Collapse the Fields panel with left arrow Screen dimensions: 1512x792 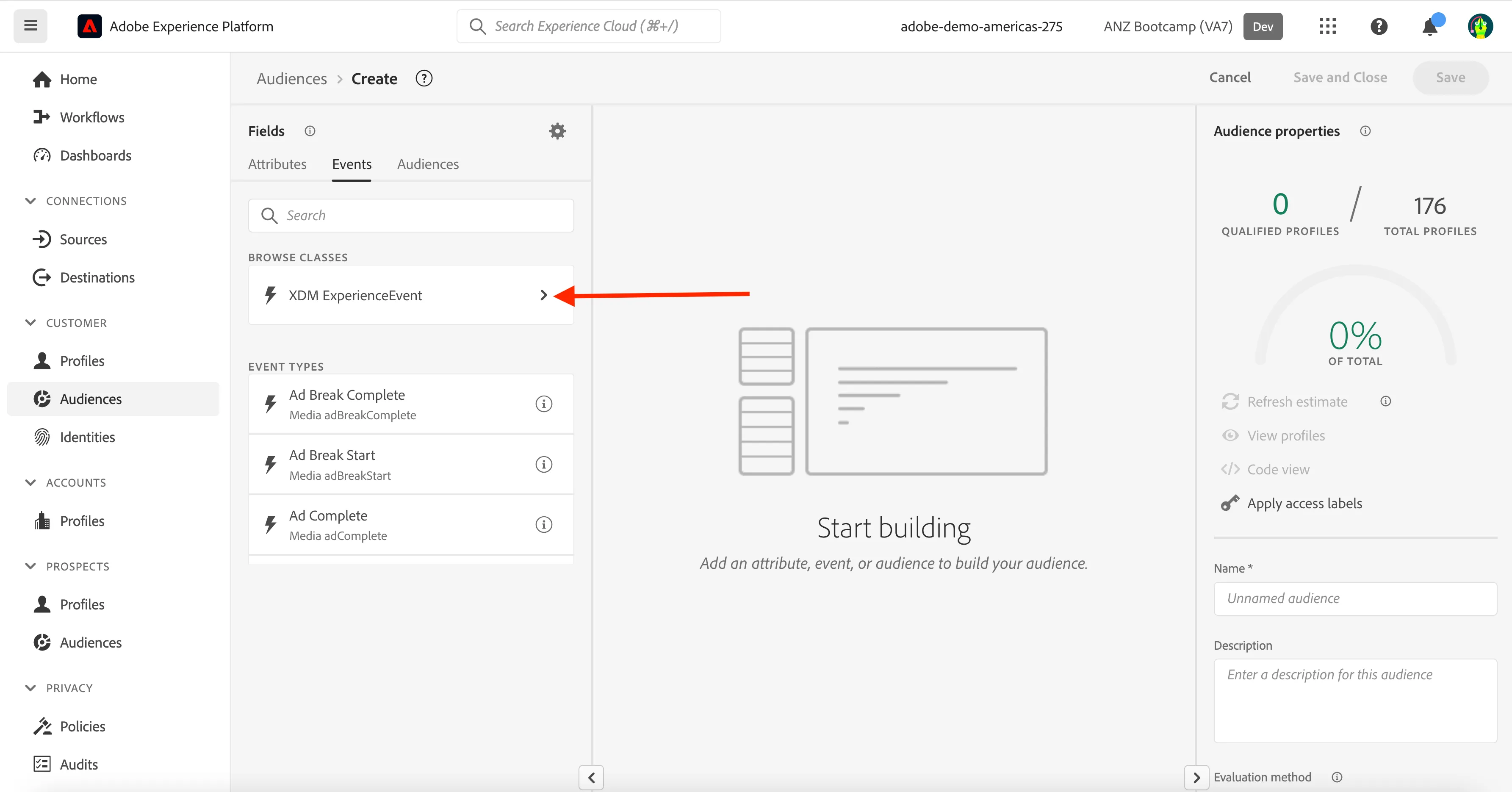[x=591, y=778]
